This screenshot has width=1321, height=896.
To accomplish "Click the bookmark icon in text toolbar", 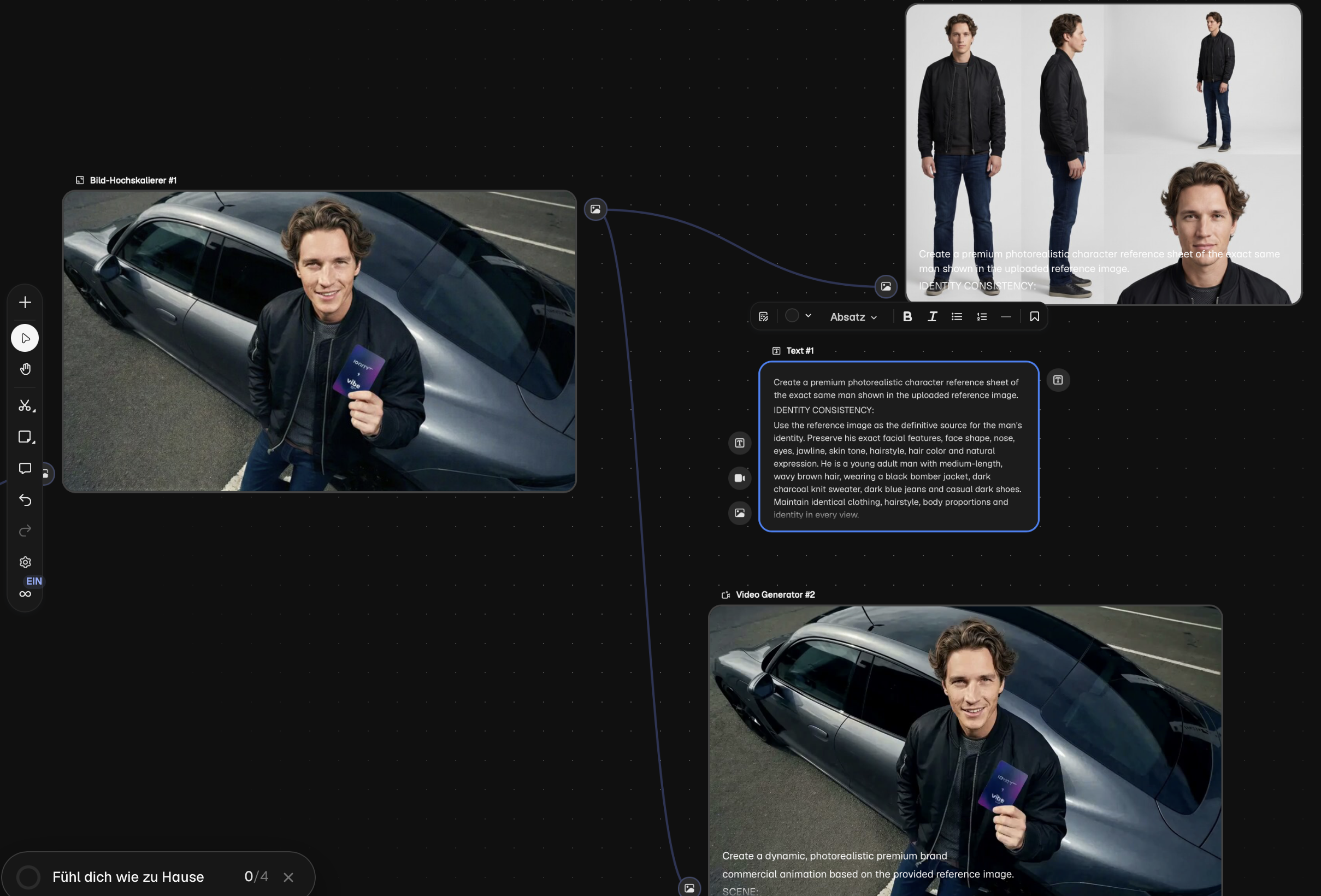I will pyautogui.click(x=1035, y=317).
